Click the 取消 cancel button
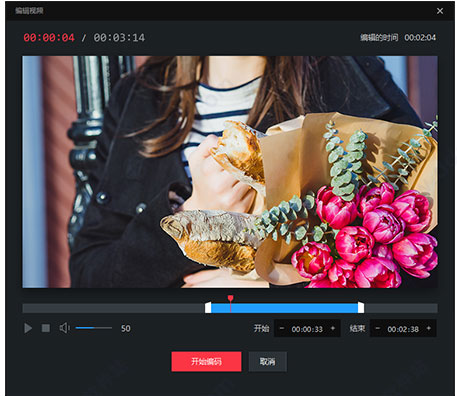The width and height of the screenshot is (457, 396). click(x=268, y=361)
